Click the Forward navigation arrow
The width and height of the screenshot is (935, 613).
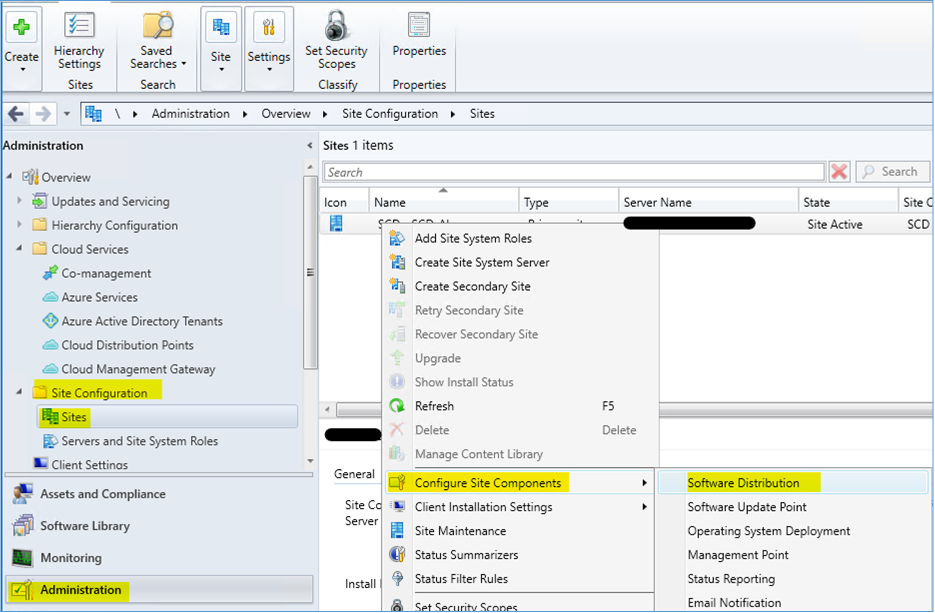point(43,113)
